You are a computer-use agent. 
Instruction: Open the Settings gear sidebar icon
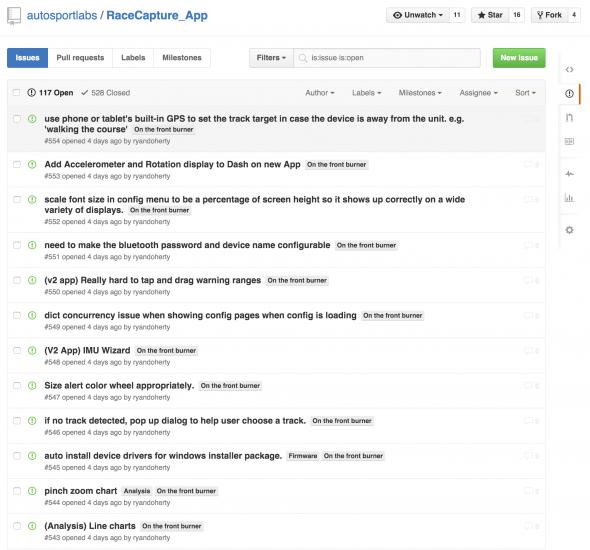click(x=569, y=230)
